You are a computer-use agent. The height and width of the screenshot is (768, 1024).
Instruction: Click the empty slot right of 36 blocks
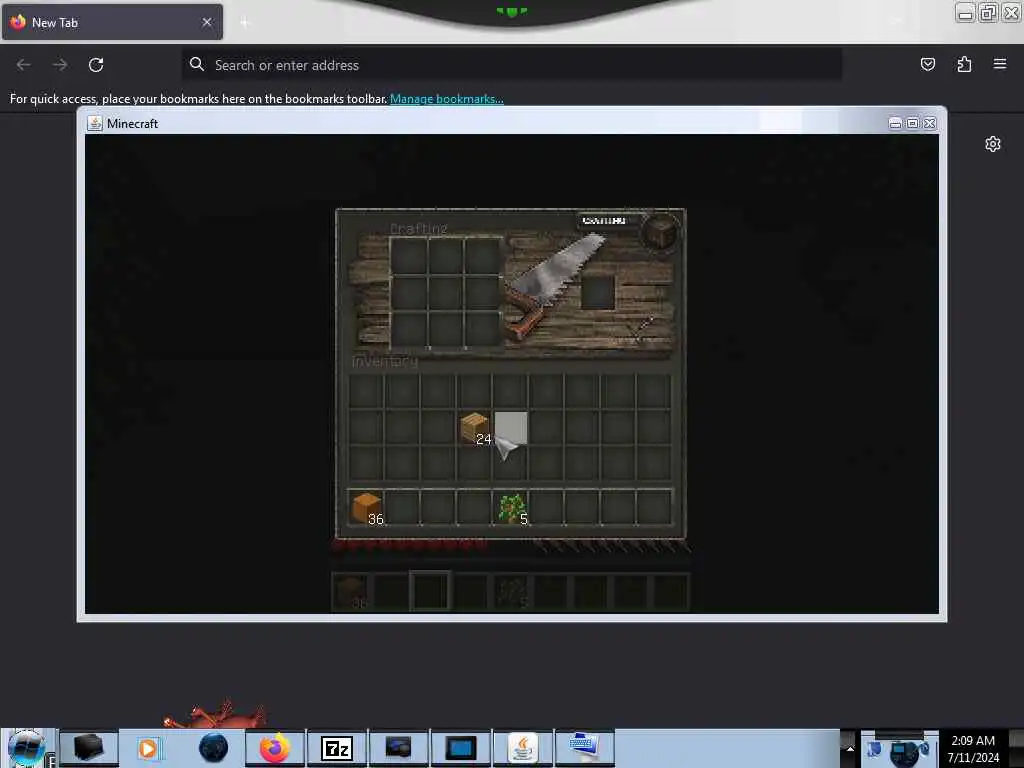click(x=402, y=508)
